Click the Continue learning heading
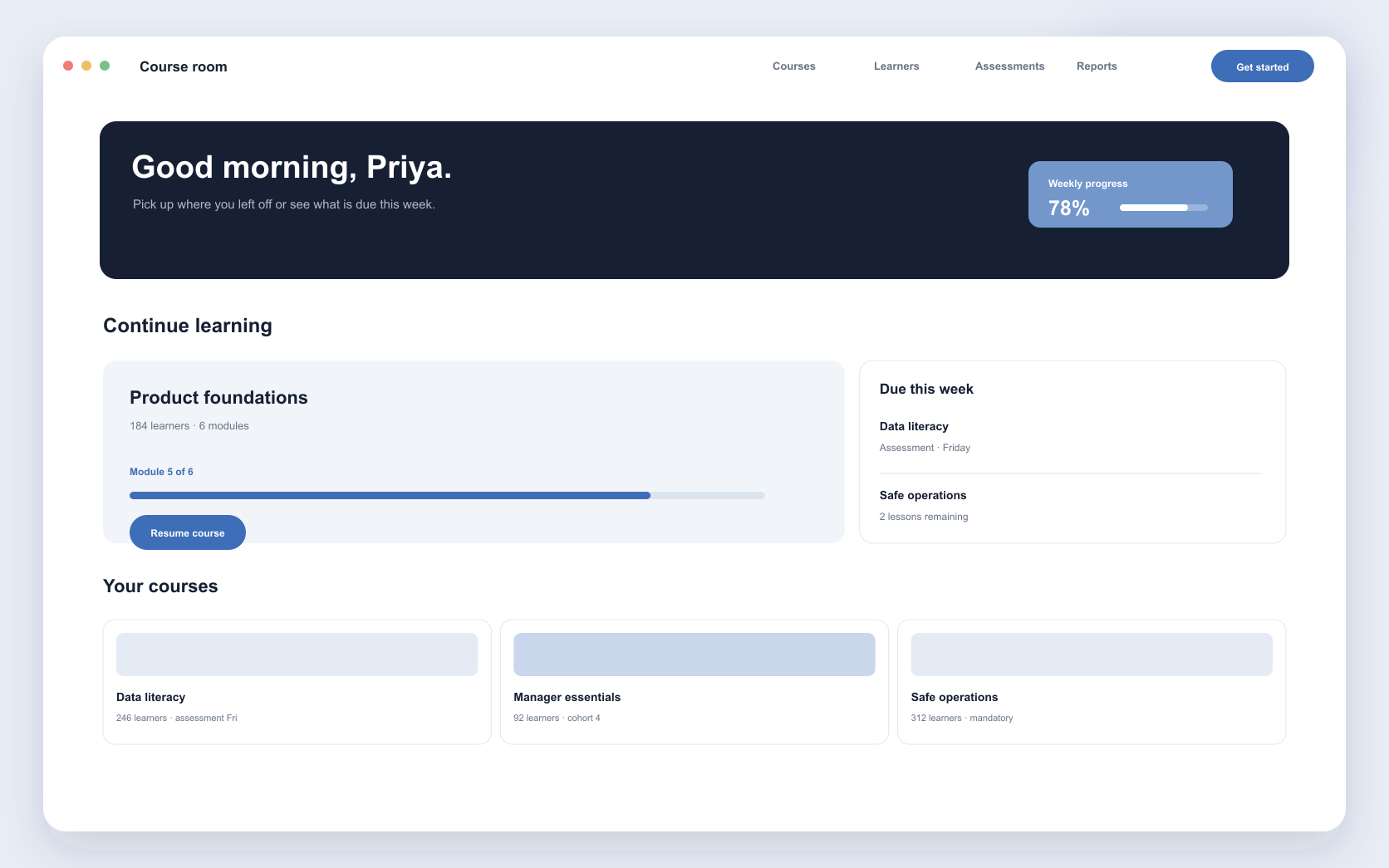The height and width of the screenshot is (868, 1389). (188, 326)
